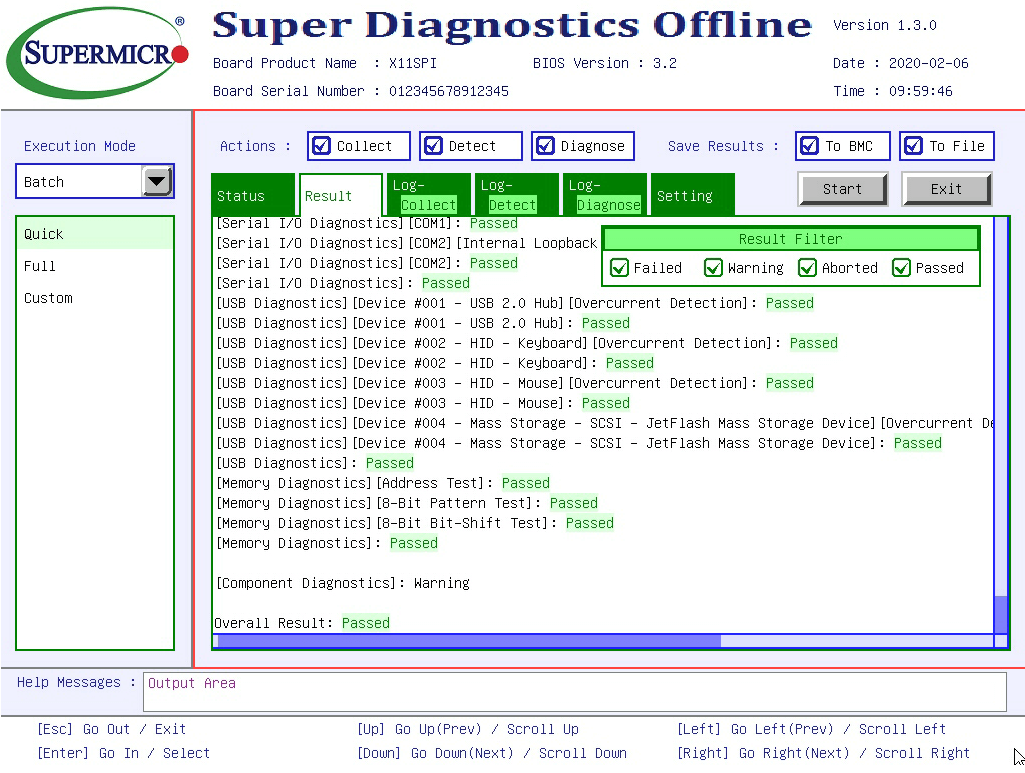Click the Supermicro logo
Image resolution: width=1025 pixels, height=773 pixels.
coord(97,54)
